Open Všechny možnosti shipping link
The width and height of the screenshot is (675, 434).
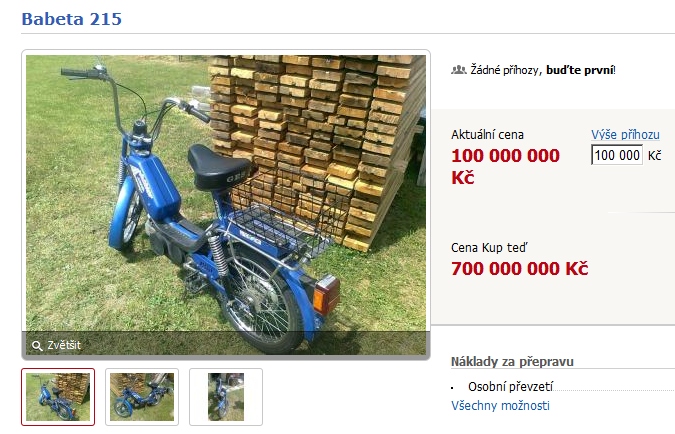click(500, 406)
